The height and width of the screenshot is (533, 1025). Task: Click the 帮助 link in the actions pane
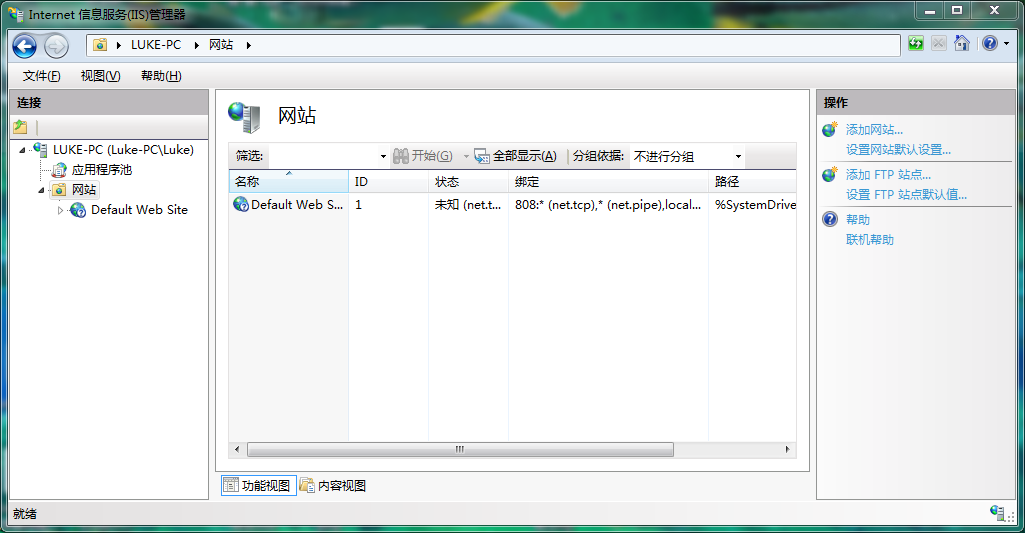point(858,220)
